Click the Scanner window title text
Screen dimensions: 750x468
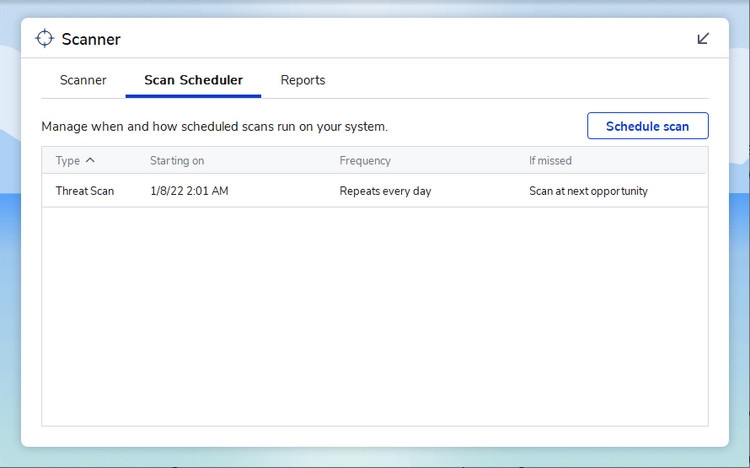click(91, 40)
